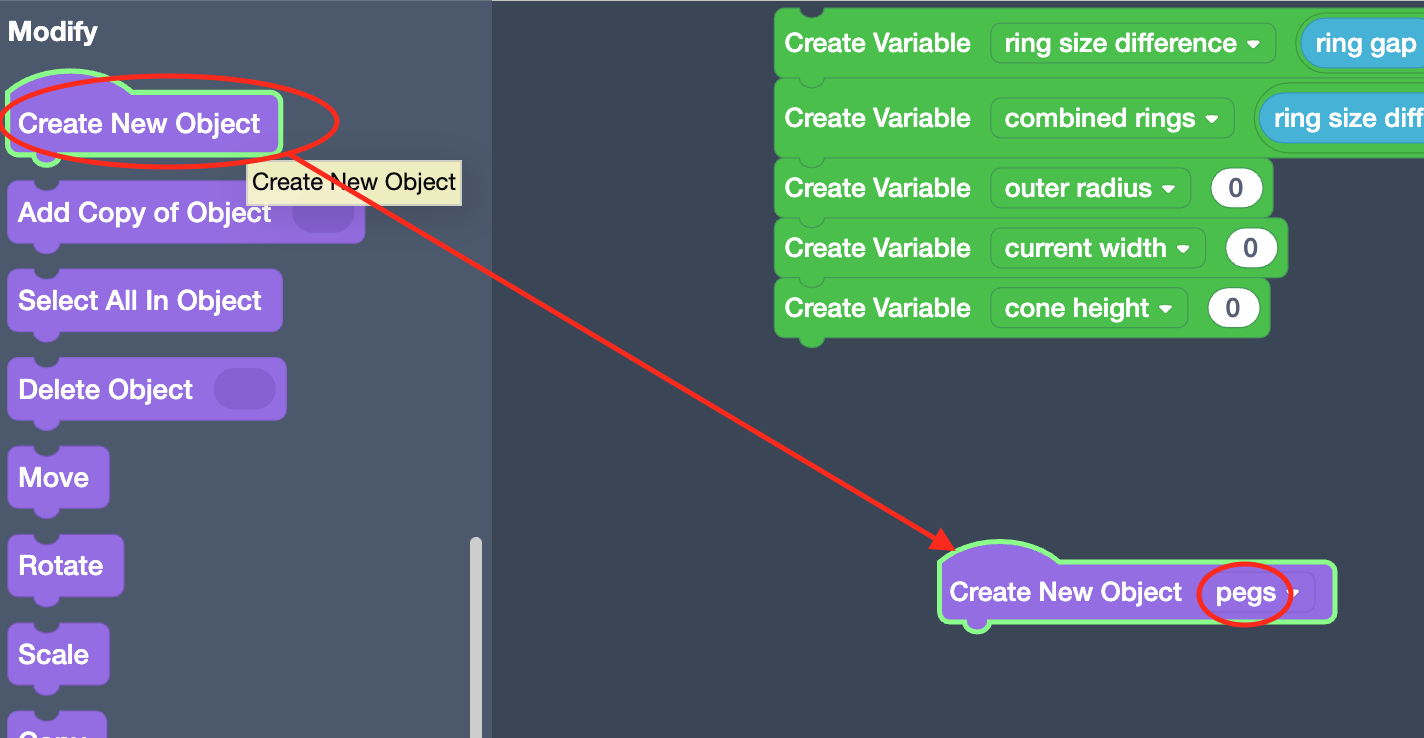This screenshot has width=1424, height=738.
Task: Click the Add Copy of Object block
Action: tap(144, 213)
